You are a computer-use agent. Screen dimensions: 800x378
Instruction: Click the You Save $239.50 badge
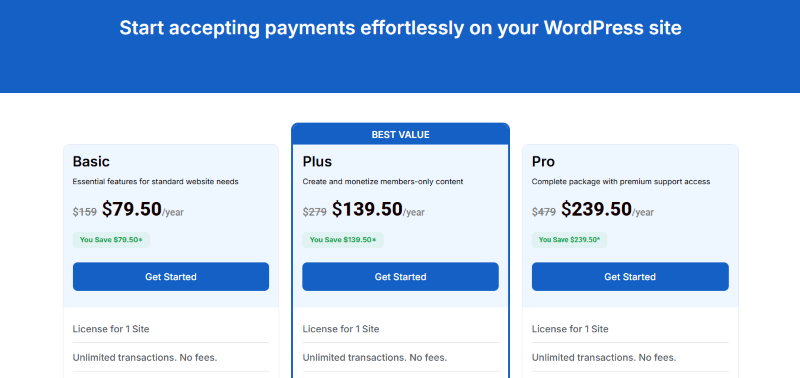tap(569, 240)
